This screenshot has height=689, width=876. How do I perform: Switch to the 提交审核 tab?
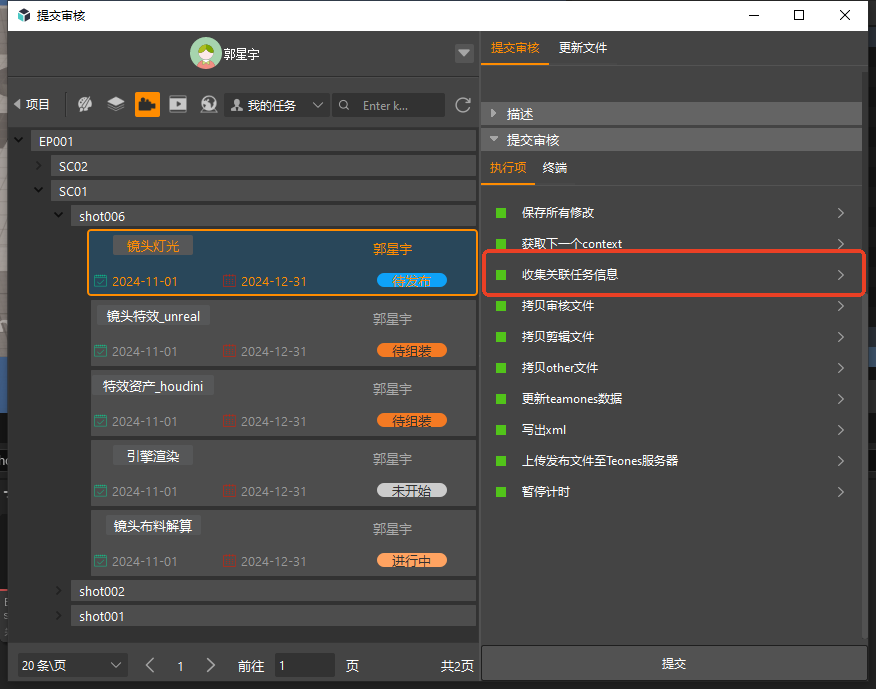tap(515, 48)
